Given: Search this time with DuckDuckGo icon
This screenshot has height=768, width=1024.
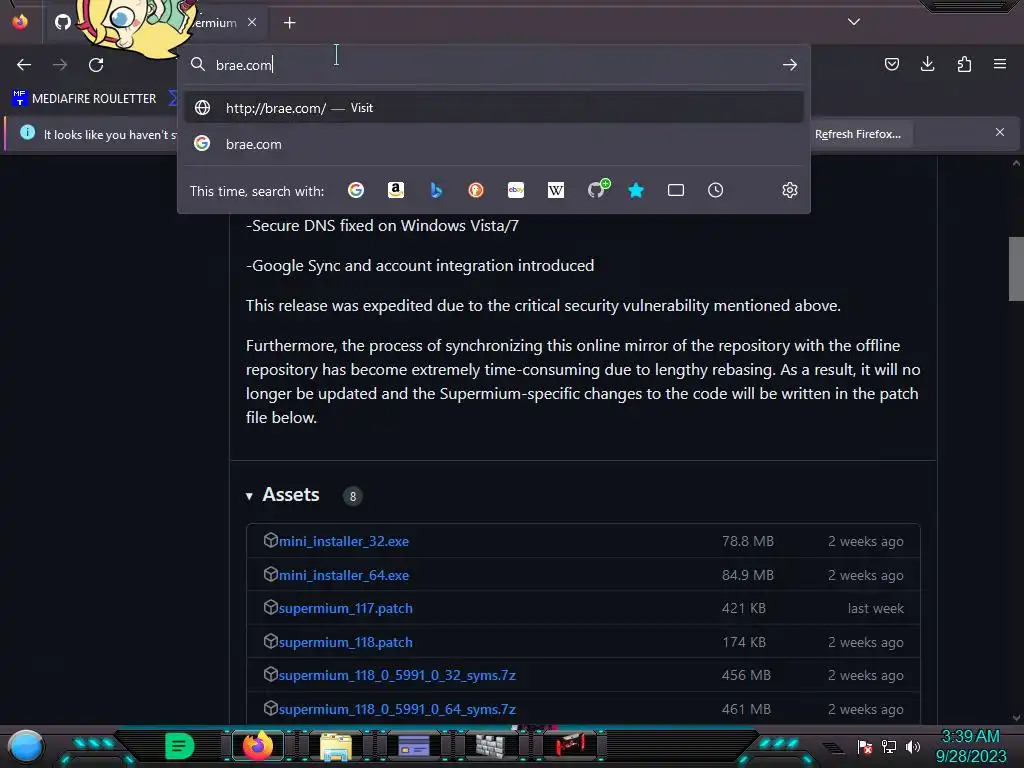Looking at the screenshot, I should coord(476,190).
